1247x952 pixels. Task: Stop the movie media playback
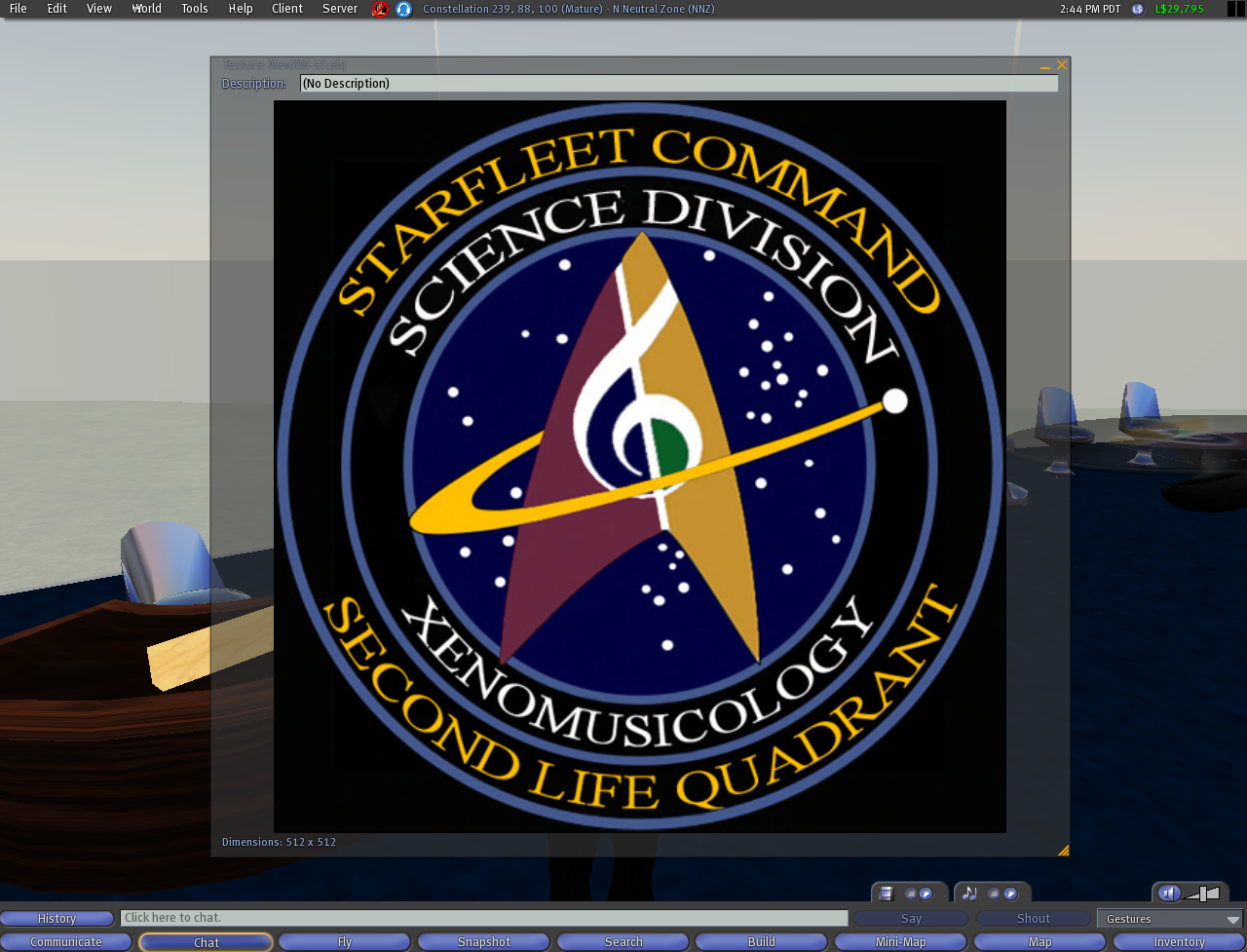click(x=911, y=894)
